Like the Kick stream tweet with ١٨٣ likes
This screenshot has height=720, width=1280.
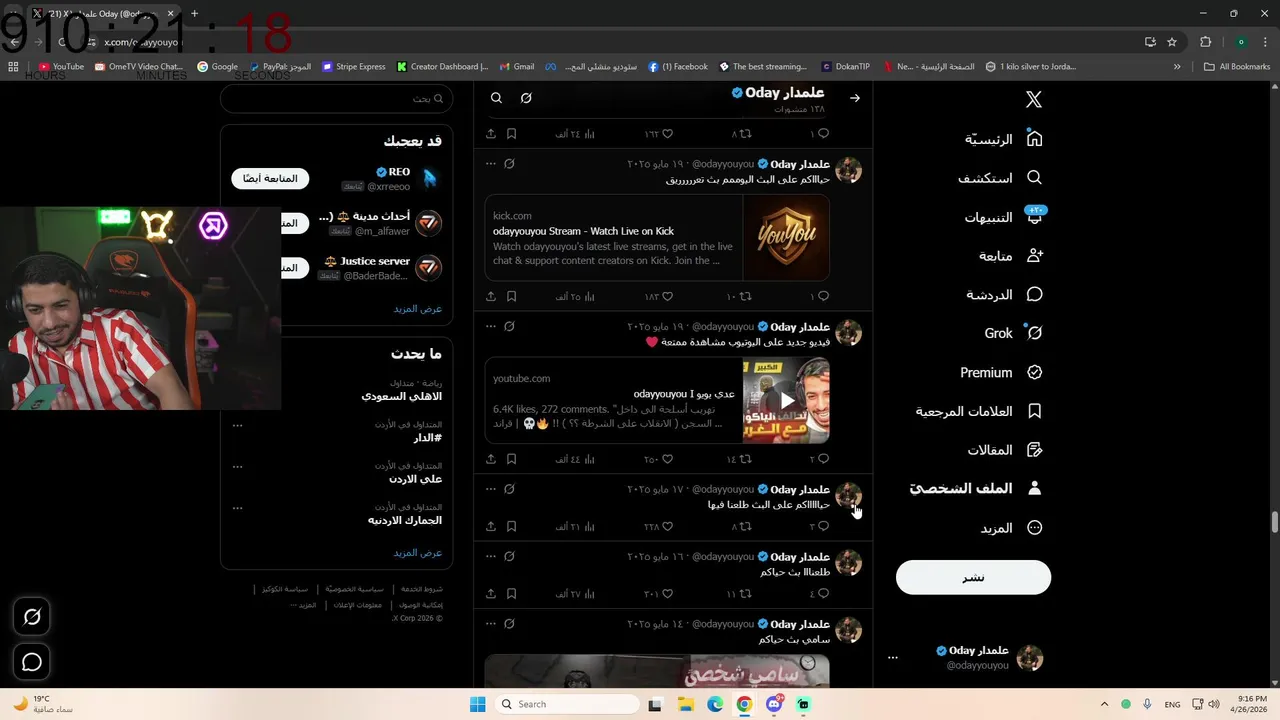coord(658,297)
